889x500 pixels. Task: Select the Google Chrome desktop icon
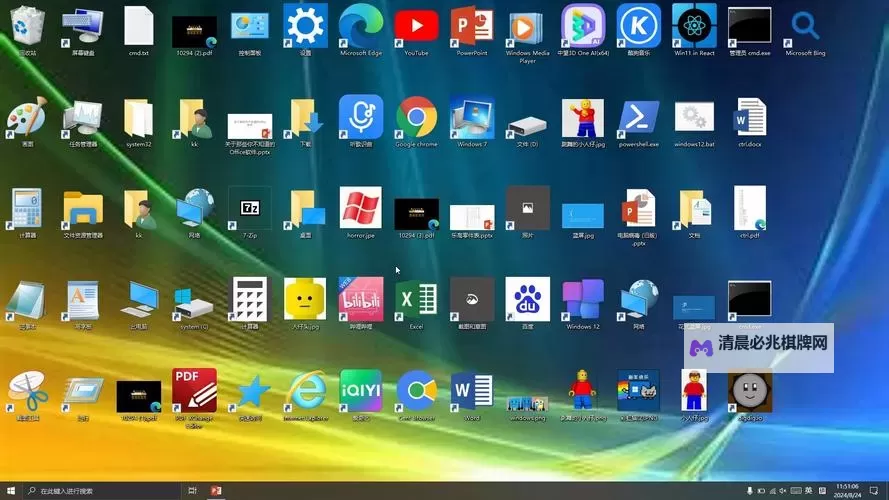click(416, 117)
